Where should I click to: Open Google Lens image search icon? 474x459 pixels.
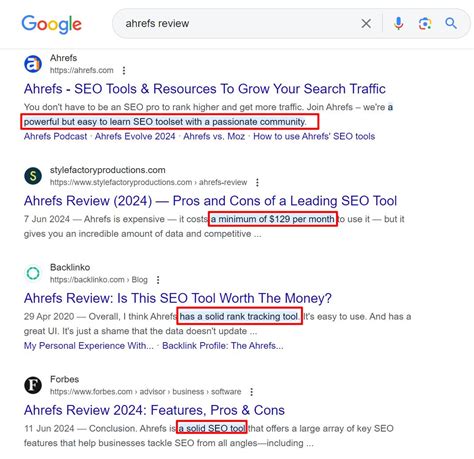pos(425,24)
